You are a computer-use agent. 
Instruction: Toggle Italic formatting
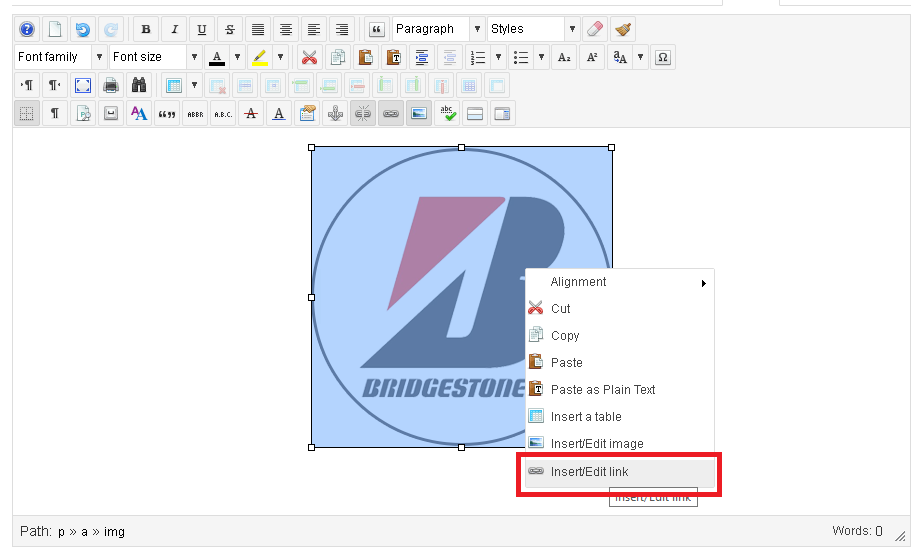(x=174, y=29)
